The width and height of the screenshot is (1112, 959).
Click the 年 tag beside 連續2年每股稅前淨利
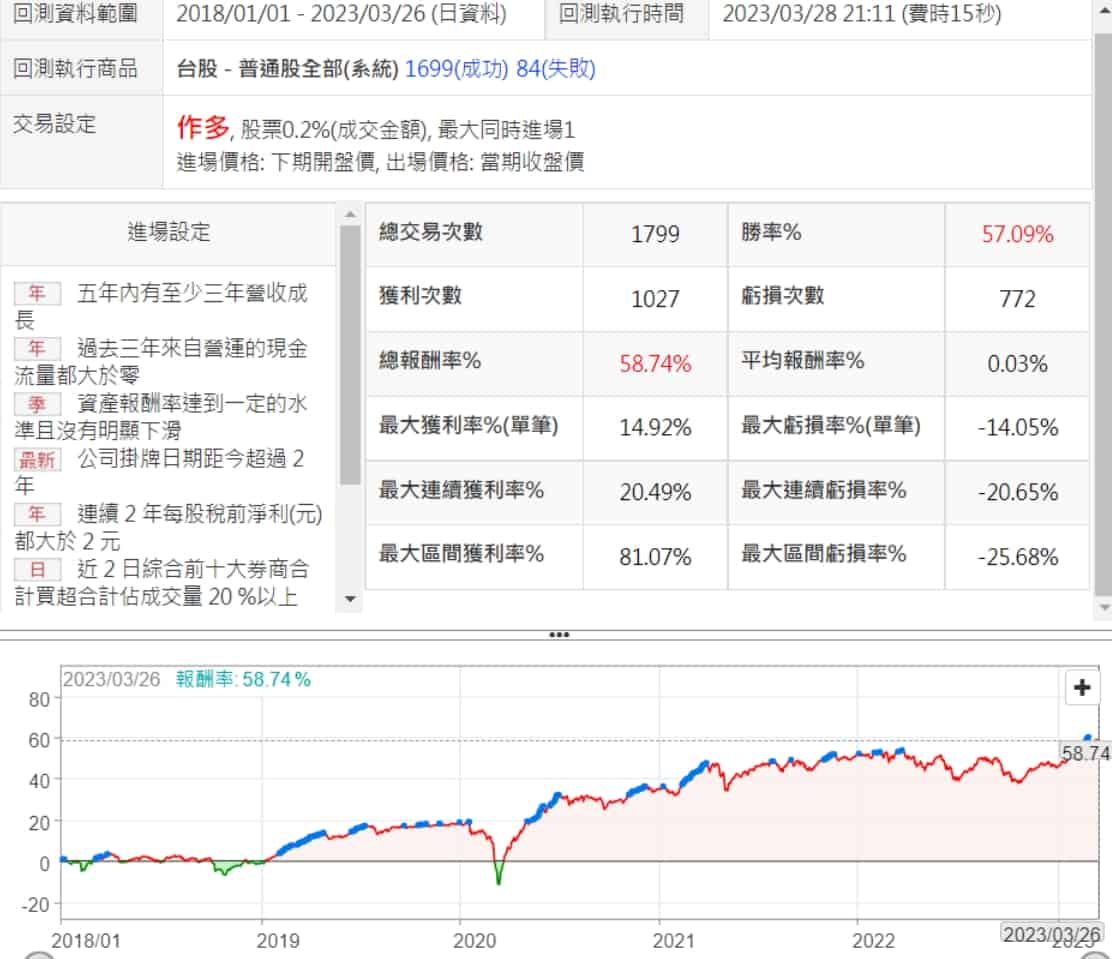coord(36,514)
